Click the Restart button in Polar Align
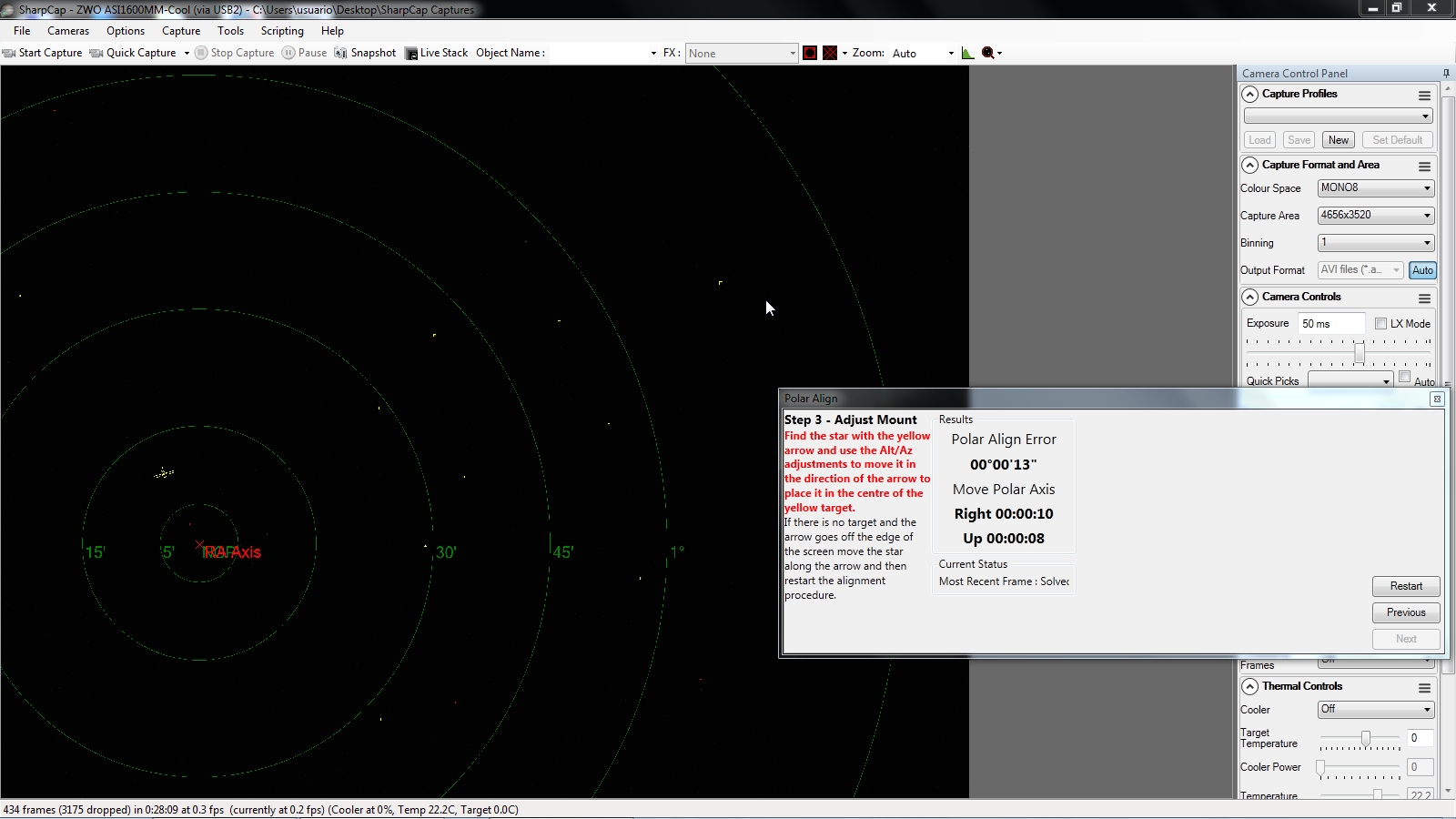The height and width of the screenshot is (819, 1456). (1406, 586)
